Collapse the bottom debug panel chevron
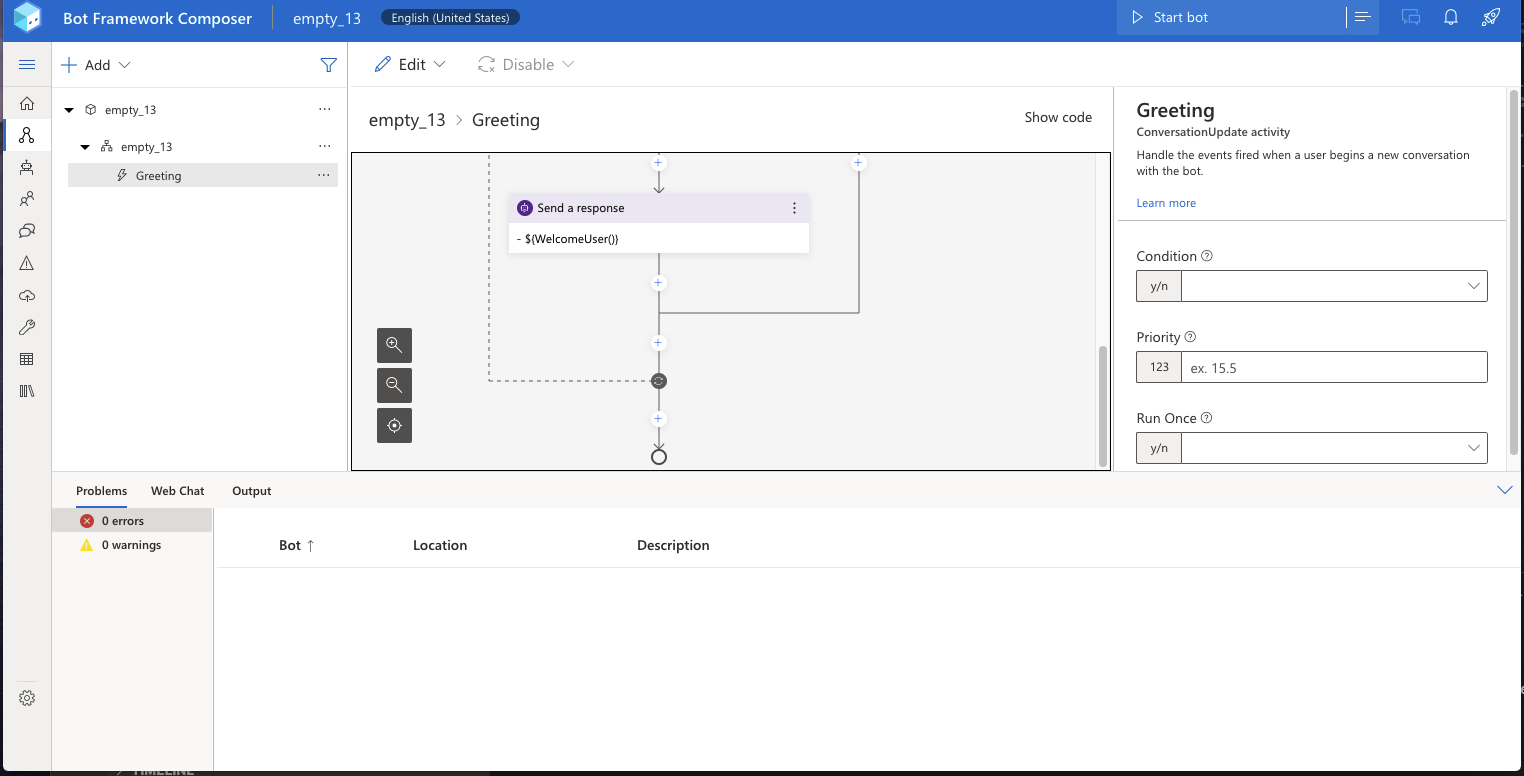The width and height of the screenshot is (1524, 776). pyautogui.click(x=1505, y=490)
